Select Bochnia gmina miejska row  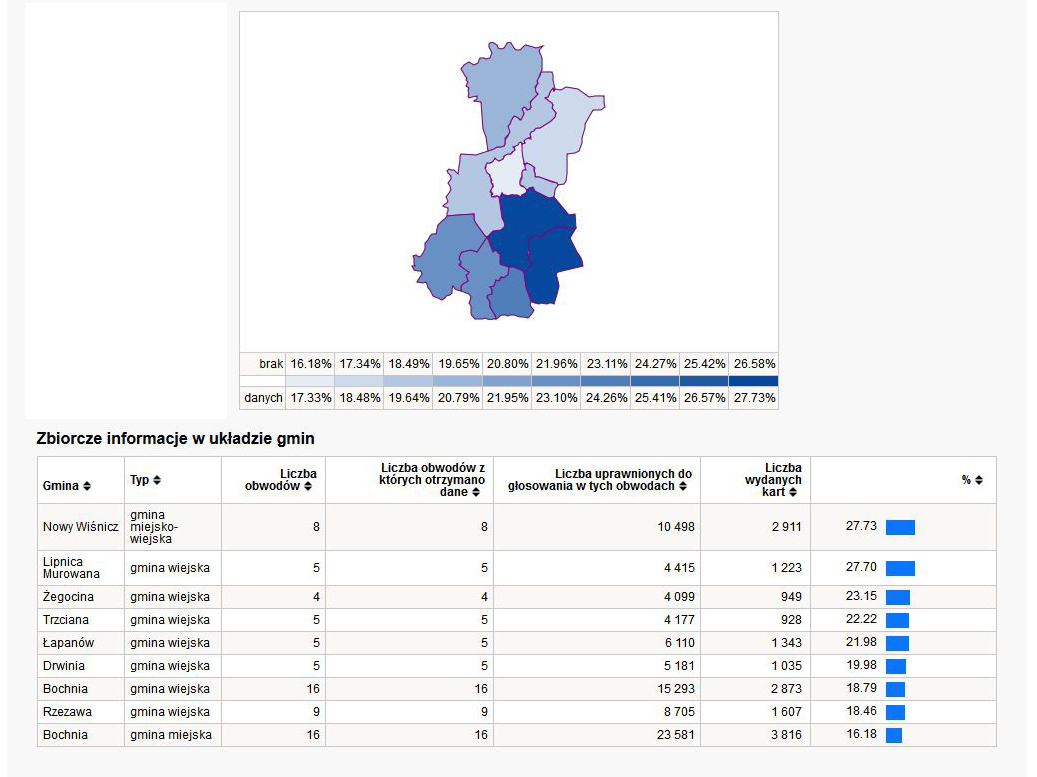517,735
